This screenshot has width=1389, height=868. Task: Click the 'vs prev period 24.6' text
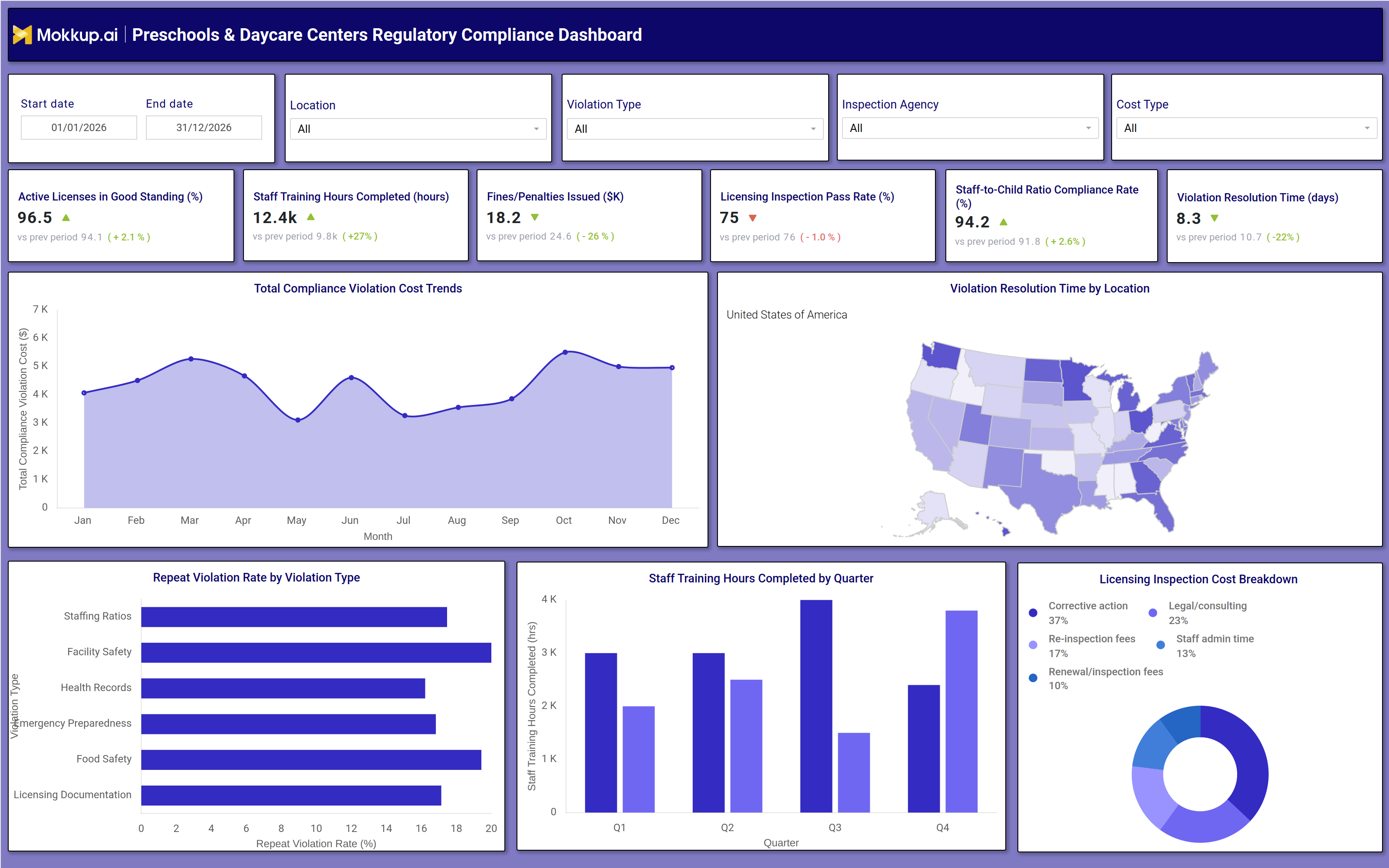[529, 237]
